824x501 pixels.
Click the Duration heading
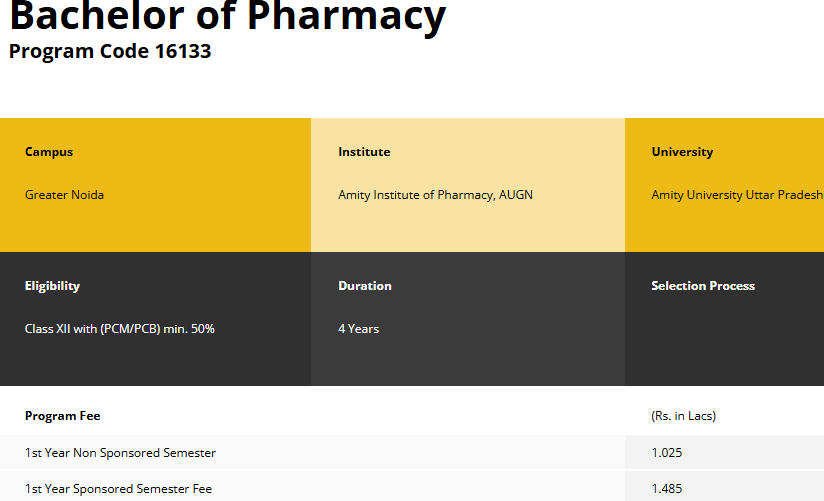[365, 286]
